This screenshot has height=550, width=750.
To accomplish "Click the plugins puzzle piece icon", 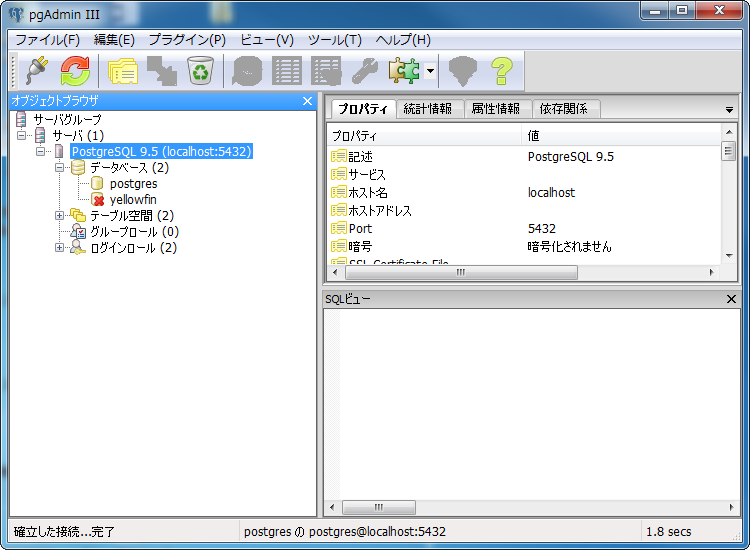I will tap(404, 71).
